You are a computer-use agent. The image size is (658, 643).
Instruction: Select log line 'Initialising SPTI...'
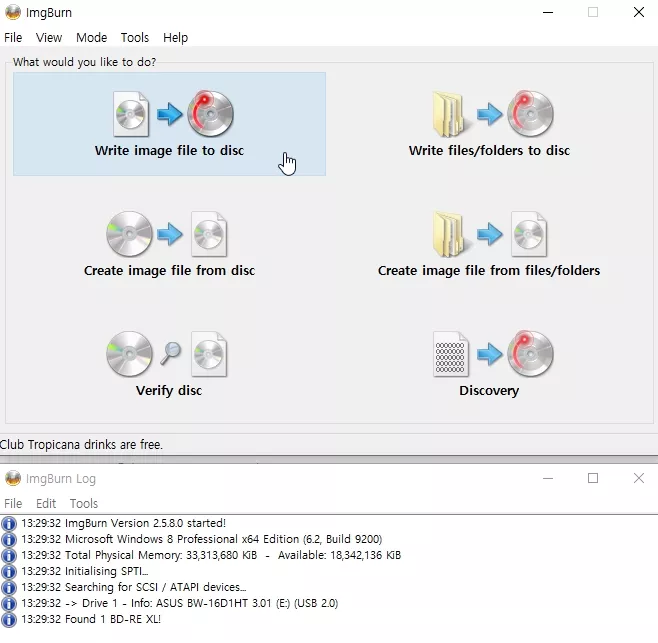pos(84,571)
